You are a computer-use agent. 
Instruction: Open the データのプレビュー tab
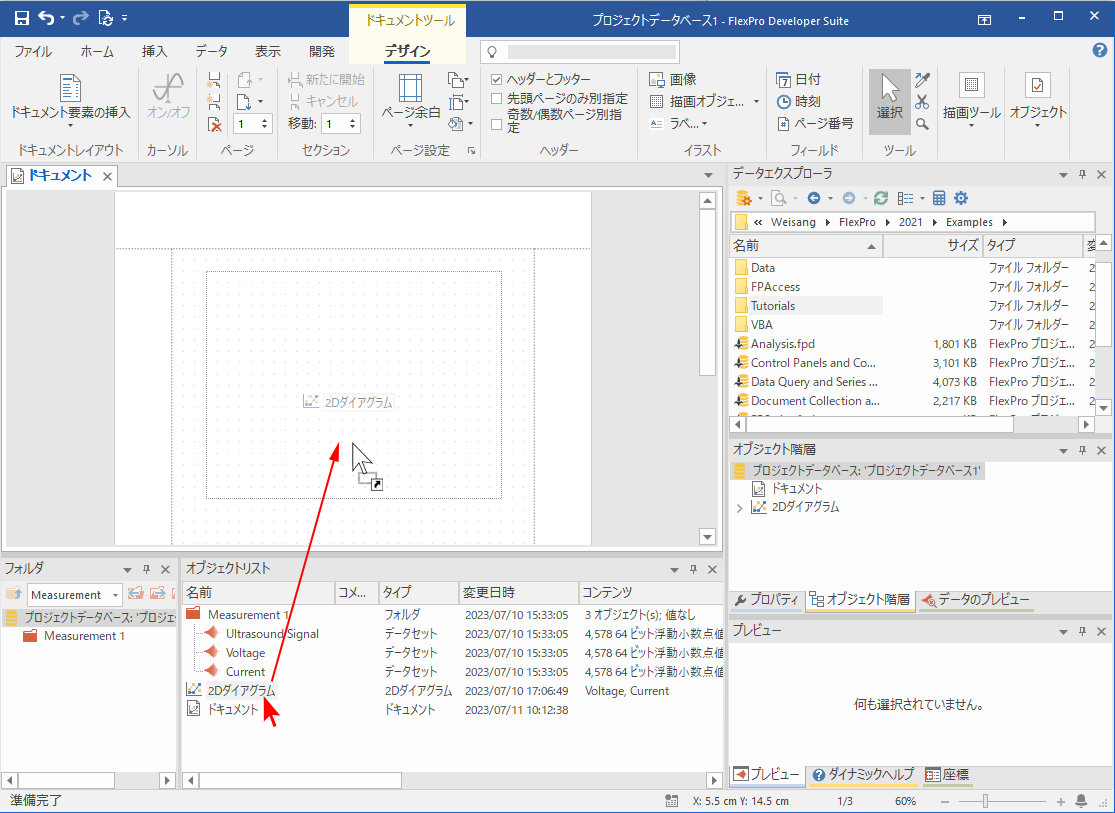tap(974, 600)
